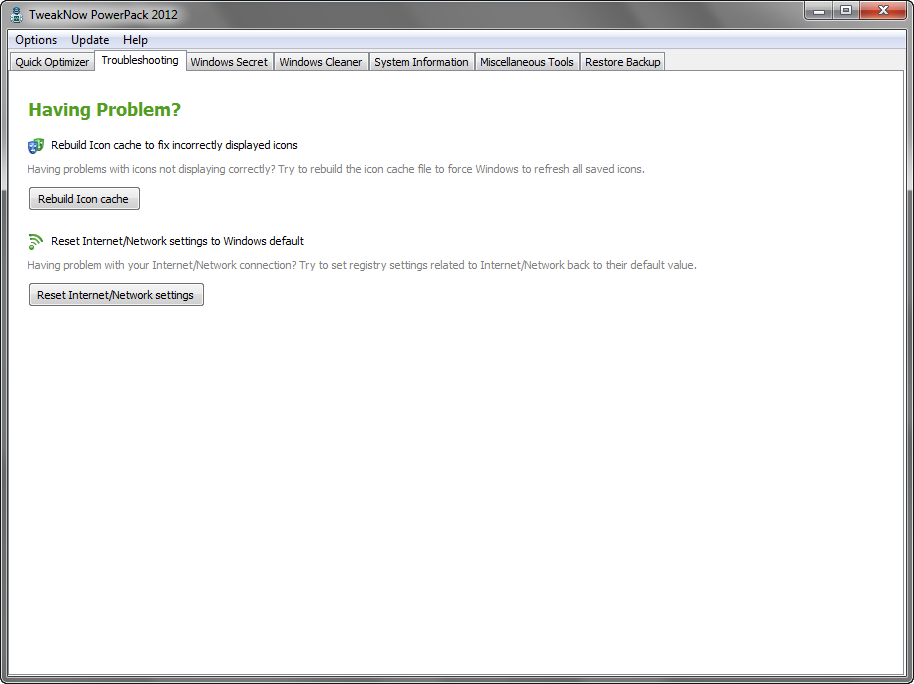Click the Rebuild Icon cache button
This screenshot has height=684, width=914.
(85, 199)
